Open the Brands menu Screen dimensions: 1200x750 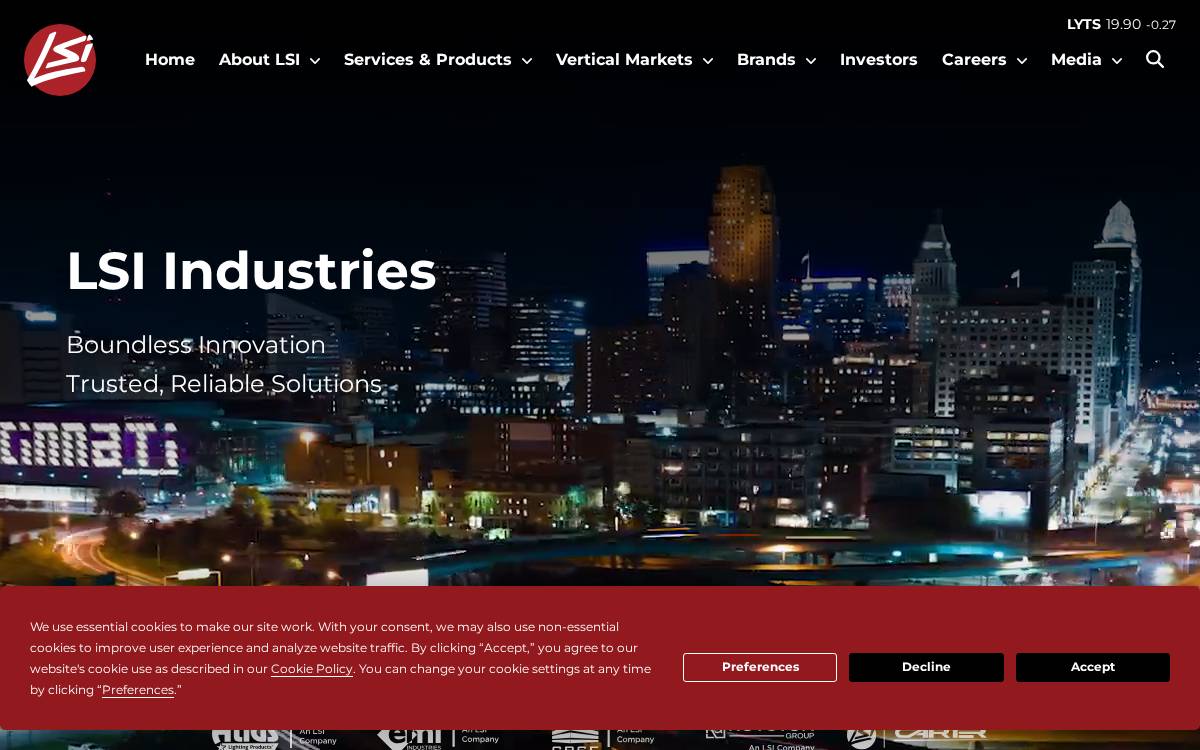pyautogui.click(x=766, y=60)
